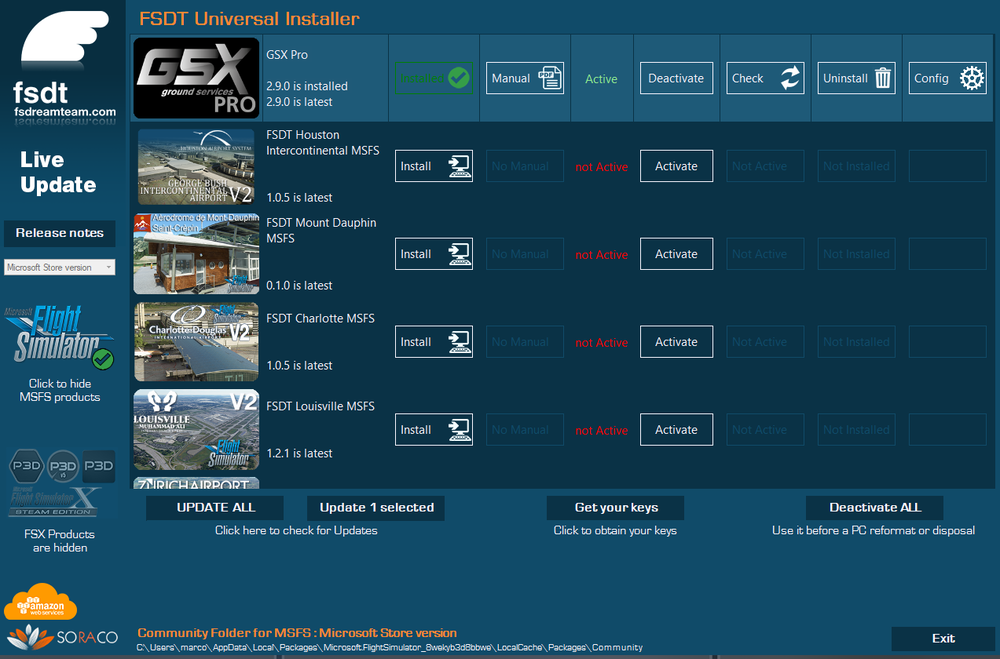This screenshot has width=1000, height=659.
Task: Click the GSX Pro Check refresh arrows icon
Action: click(790, 79)
